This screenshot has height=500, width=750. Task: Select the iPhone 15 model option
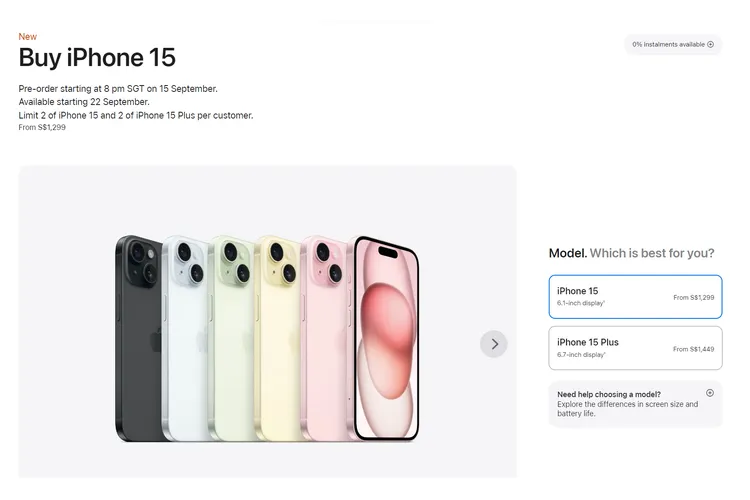tap(635, 297)
